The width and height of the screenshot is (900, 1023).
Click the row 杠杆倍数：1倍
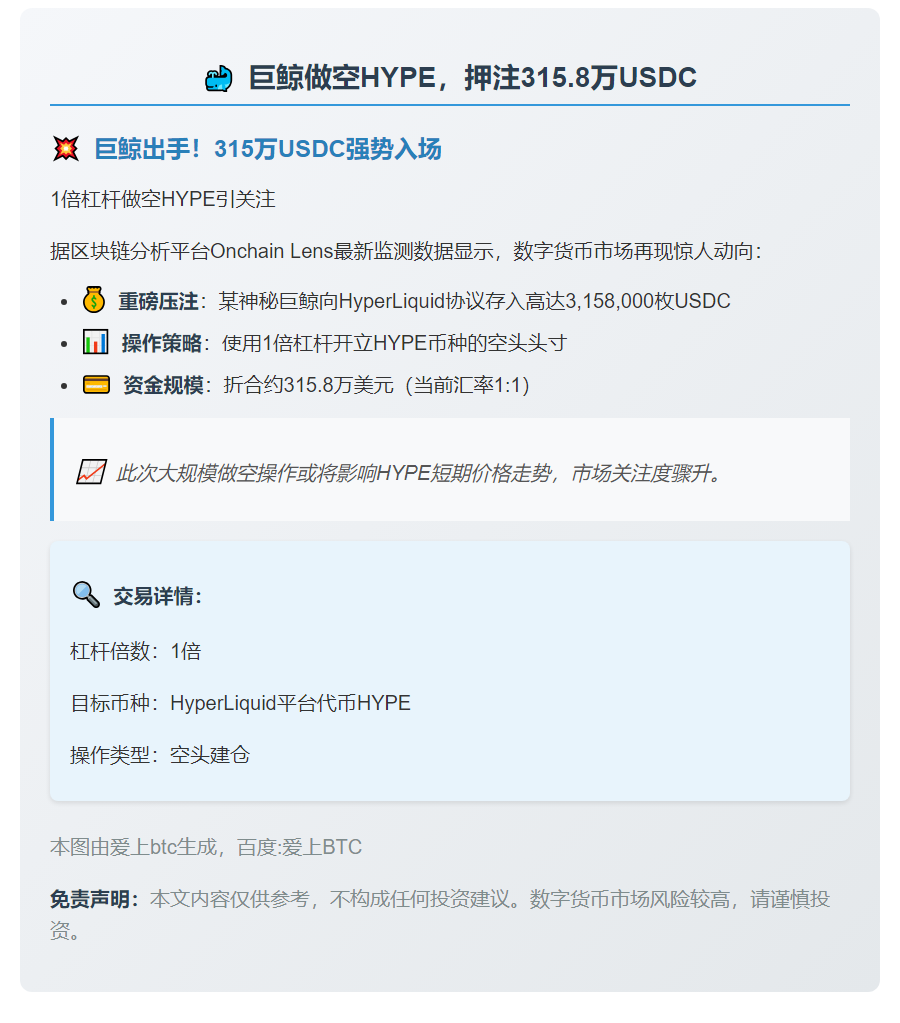[x=136, y=651]
